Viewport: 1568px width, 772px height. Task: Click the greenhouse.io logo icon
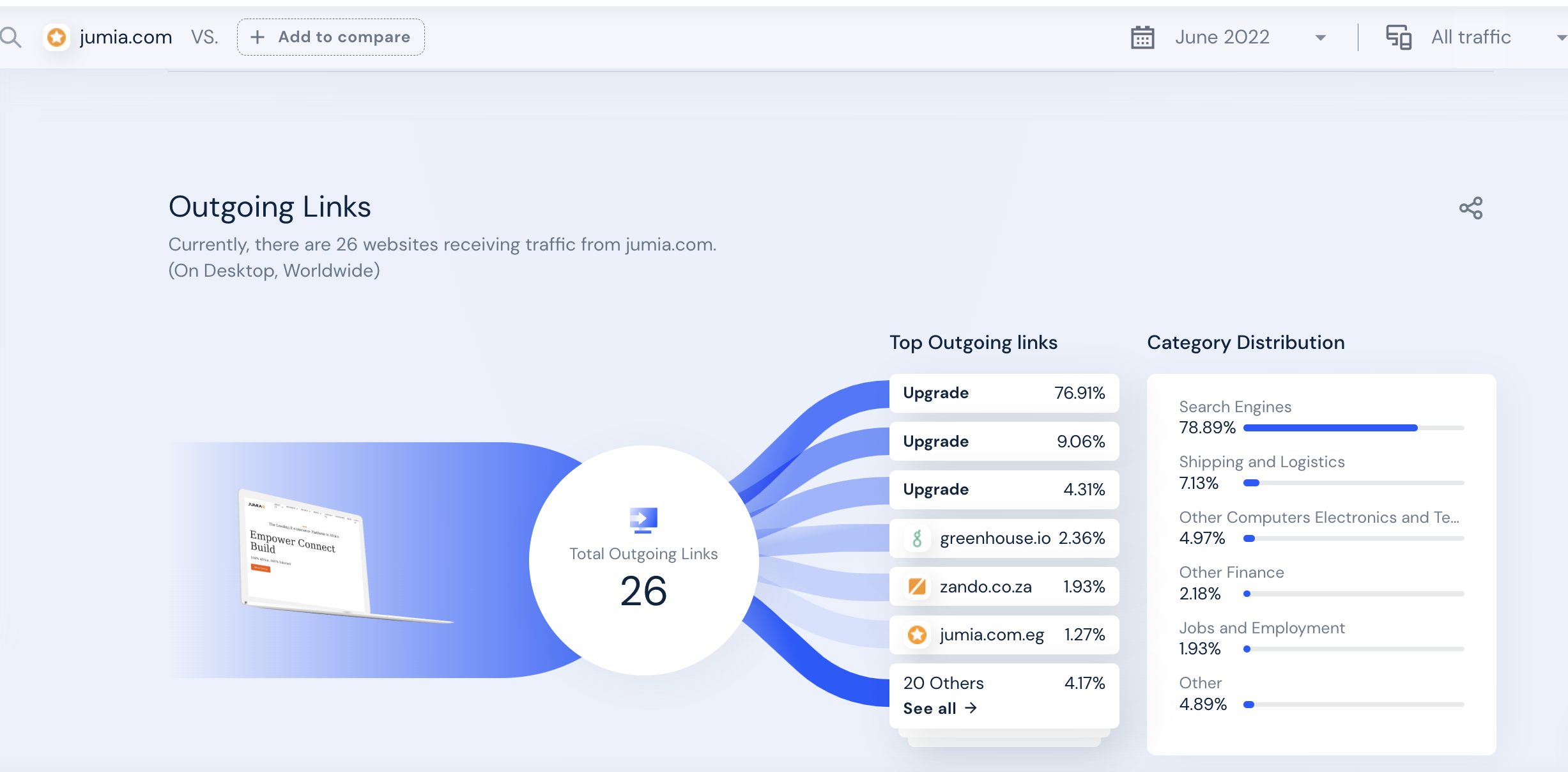[917, 539]
